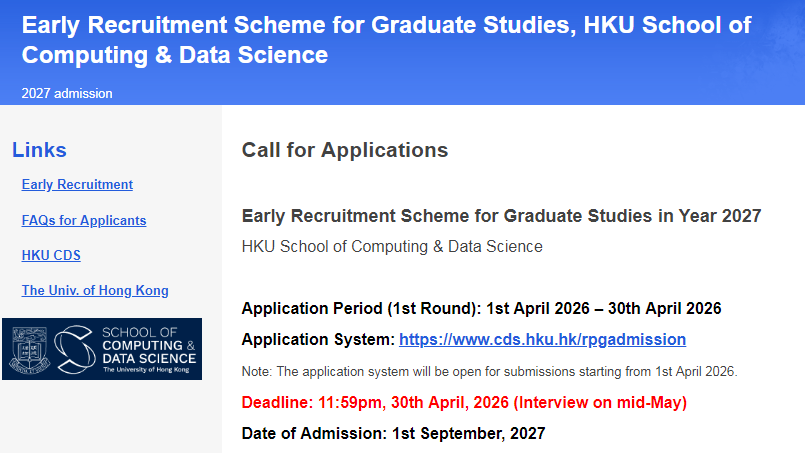Click the interlocking circles CDS logo icon

(x=73, y=349)
